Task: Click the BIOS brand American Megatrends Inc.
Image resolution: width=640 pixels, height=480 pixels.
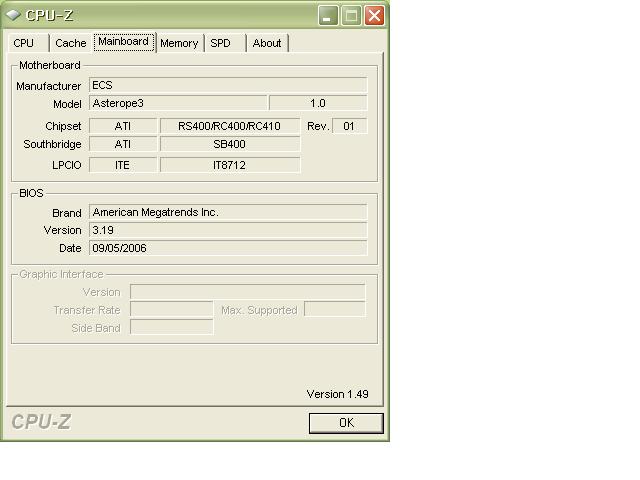Action: point(228,212)
